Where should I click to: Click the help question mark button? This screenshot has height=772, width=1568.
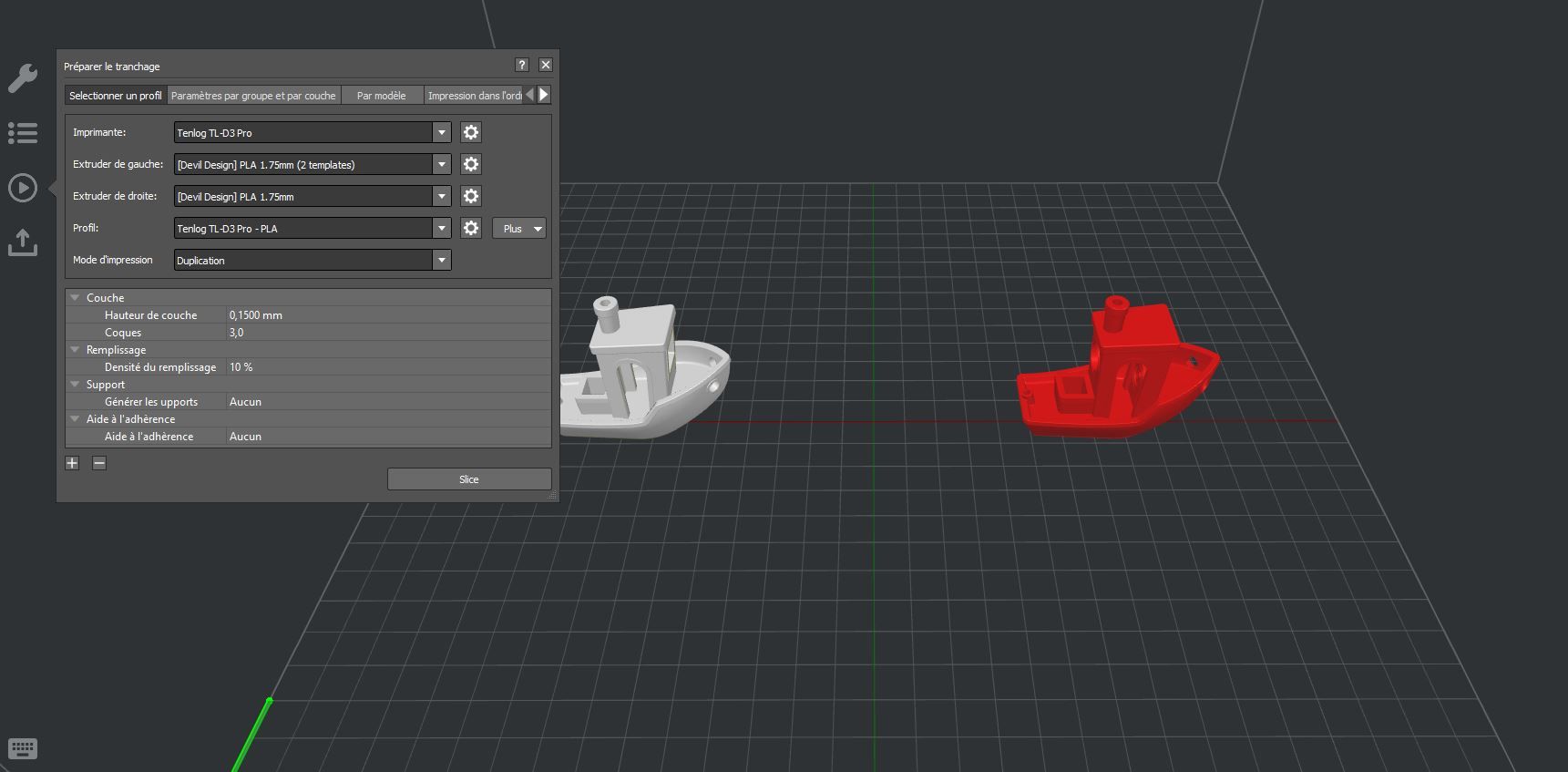click(522, 65)
